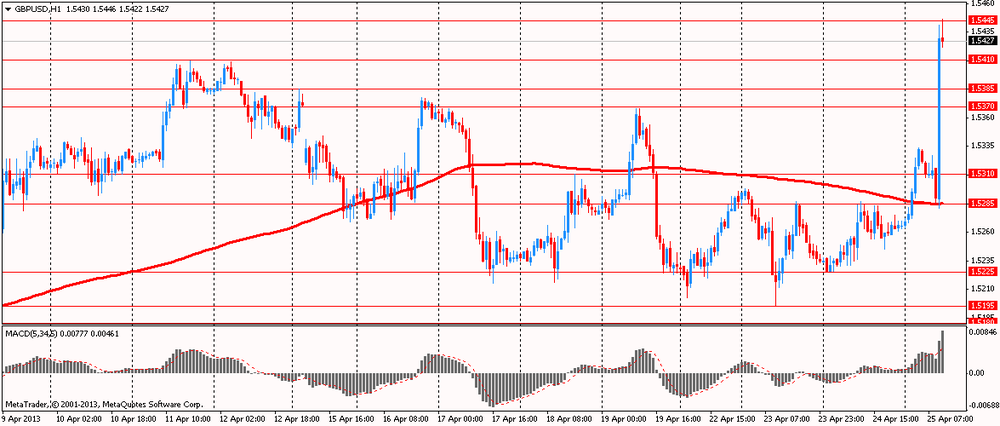Click the OHLC values 1.5430 1.5446 1.5422 1.5427
Viewport: 1000px width, 426px height.
117,10
